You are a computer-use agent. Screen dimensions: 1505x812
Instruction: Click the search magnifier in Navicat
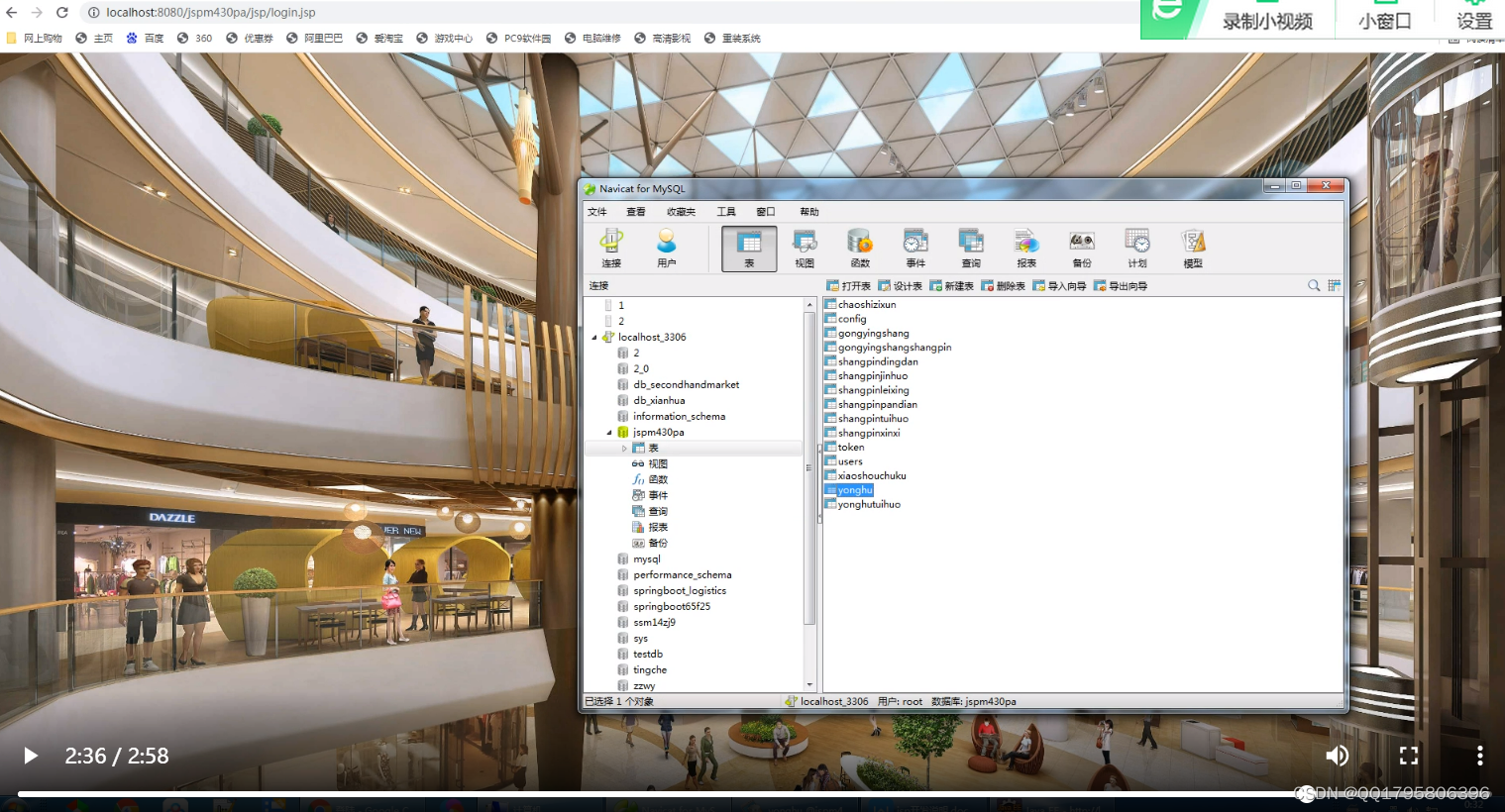click(1314, 285)
